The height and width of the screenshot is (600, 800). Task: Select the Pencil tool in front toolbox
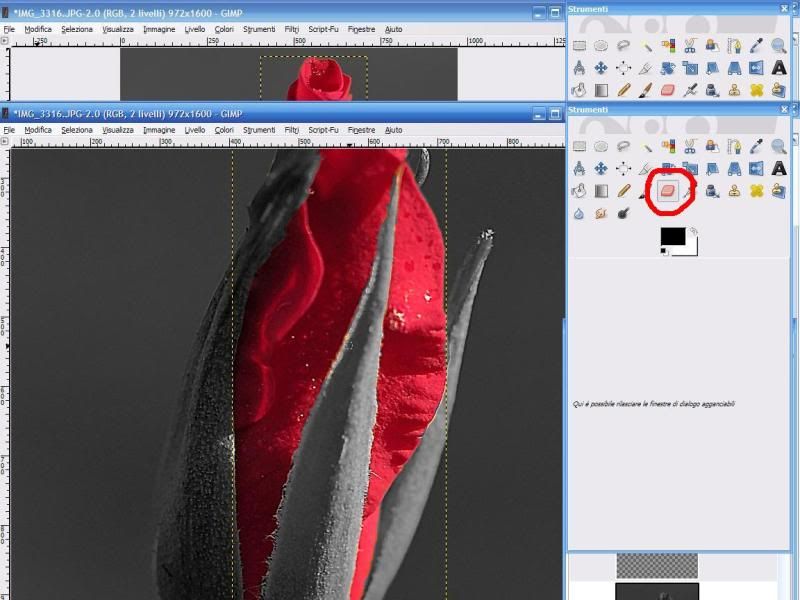coord(623,191)
